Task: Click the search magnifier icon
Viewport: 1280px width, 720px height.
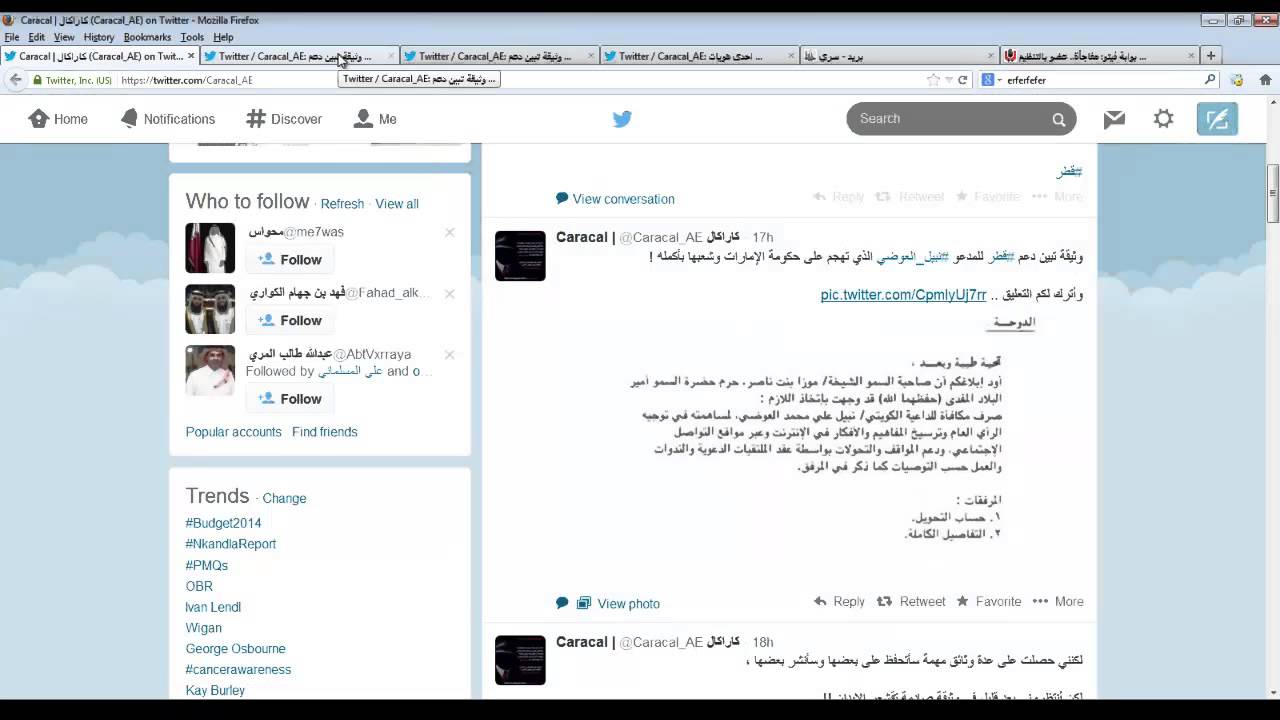Action: [1059, 119]
